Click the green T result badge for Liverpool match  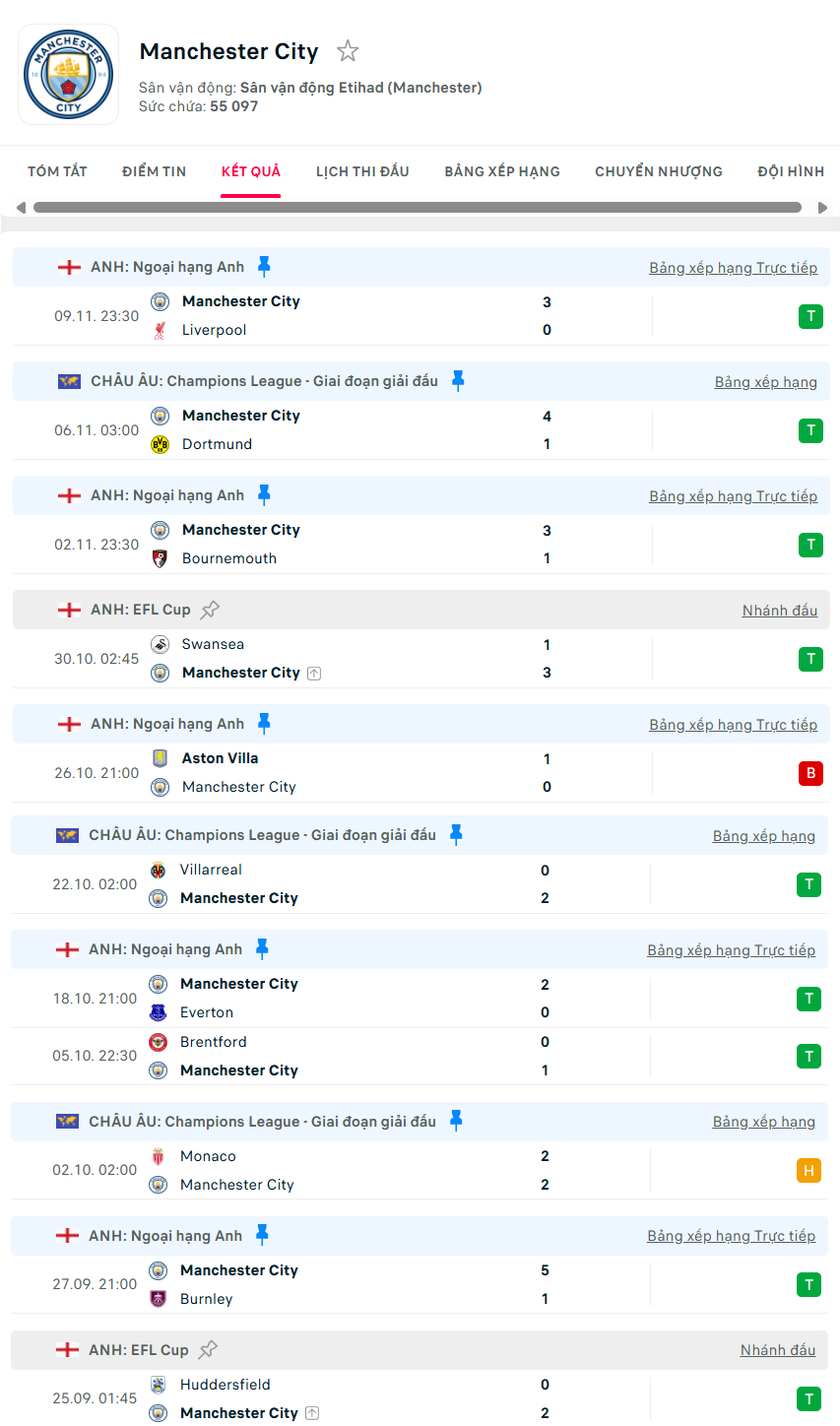coord(810,316)
